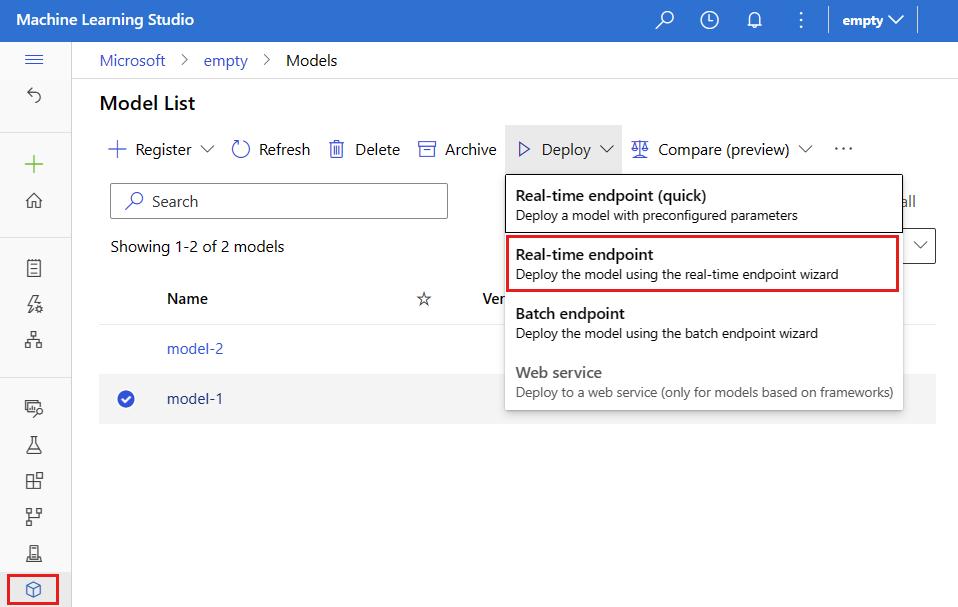Expand the filter dropdown chevron at right
The image size is (958, 607).
[920, 245]
